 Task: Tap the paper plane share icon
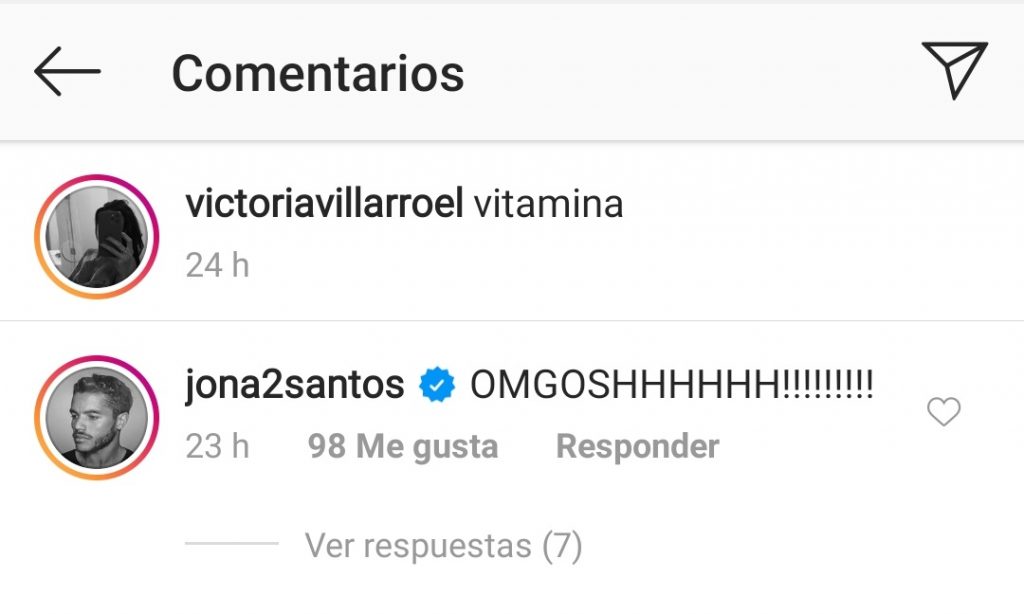[954, 71]
